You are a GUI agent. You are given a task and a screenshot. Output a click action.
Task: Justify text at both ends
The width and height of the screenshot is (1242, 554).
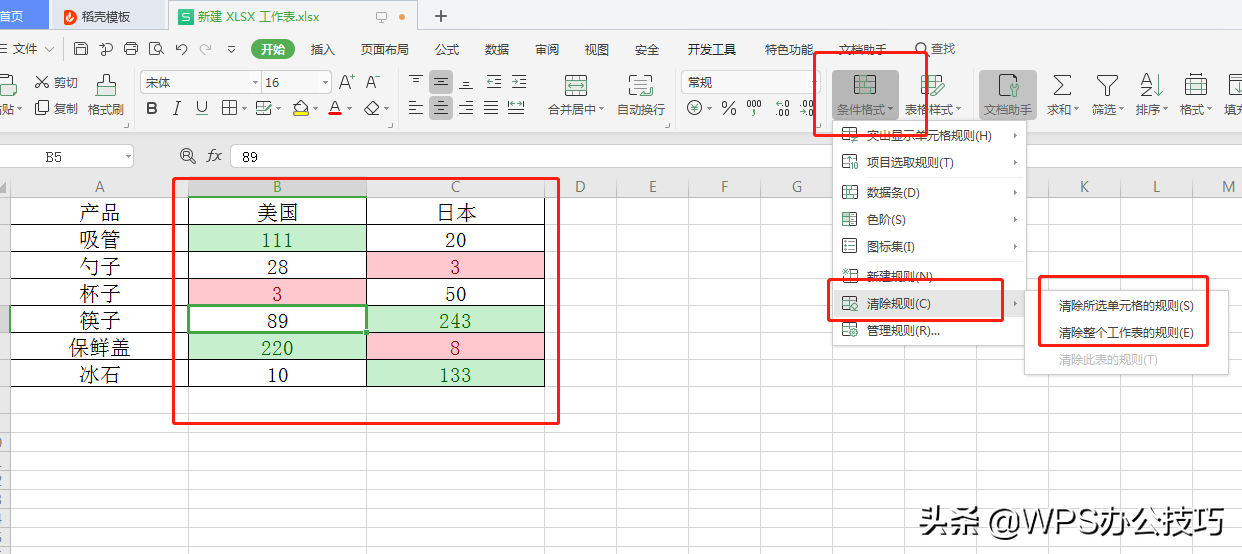[x=491, y=108]
